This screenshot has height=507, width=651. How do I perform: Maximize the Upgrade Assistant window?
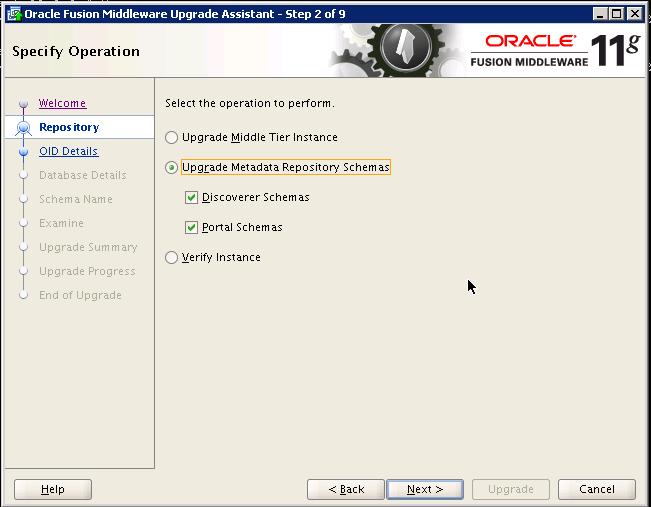click(617, 14)
